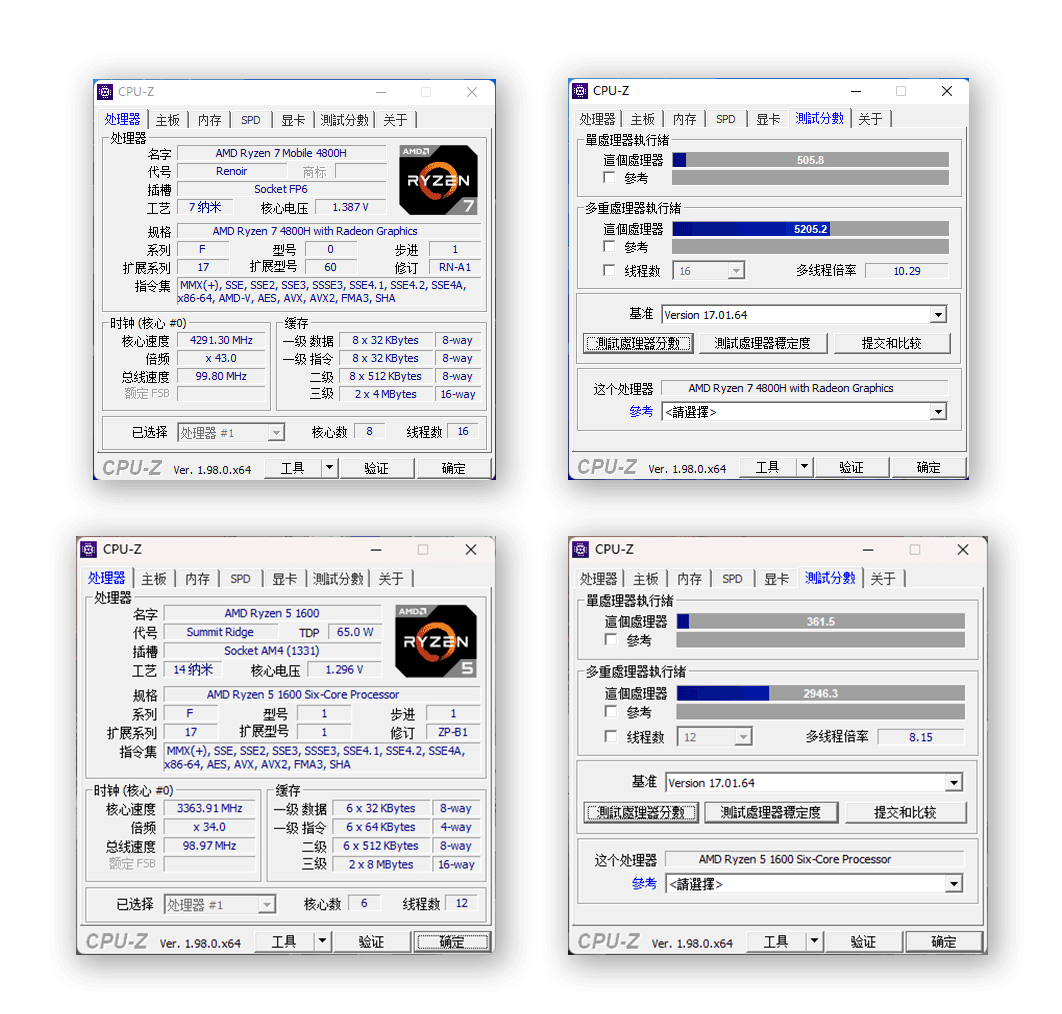Click multi-thread score bar showing 5205.2
The width and height of the screenshot is (1062, 1014).
[810, 229]
